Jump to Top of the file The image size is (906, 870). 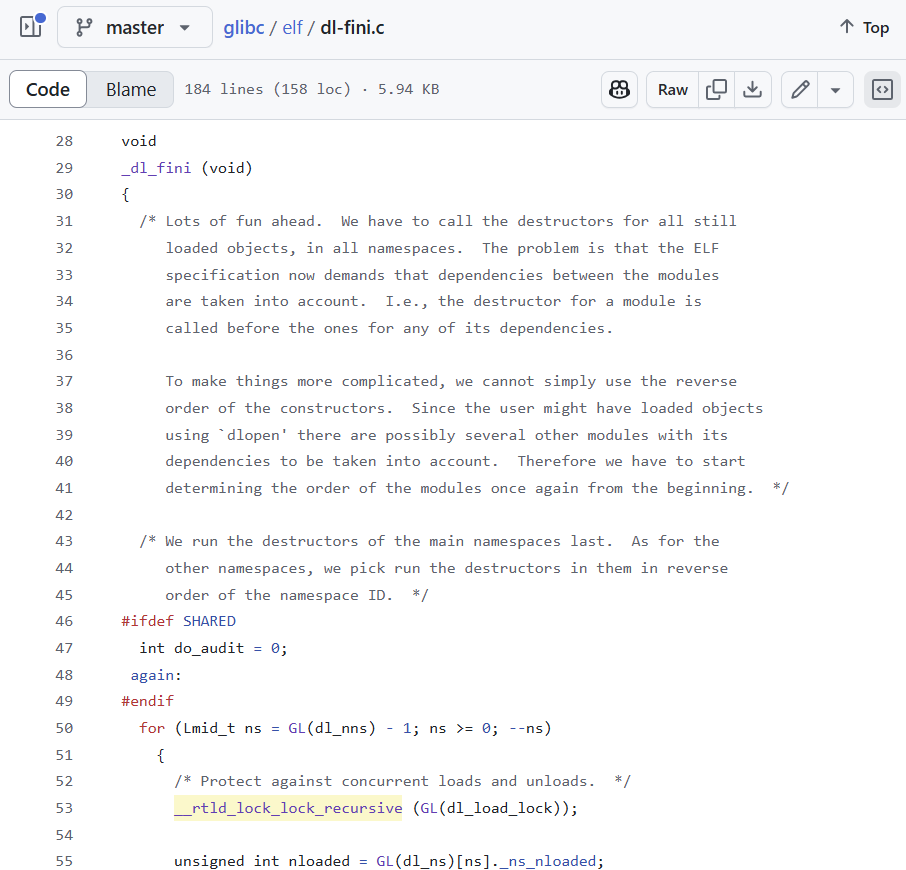coord(864,27)
